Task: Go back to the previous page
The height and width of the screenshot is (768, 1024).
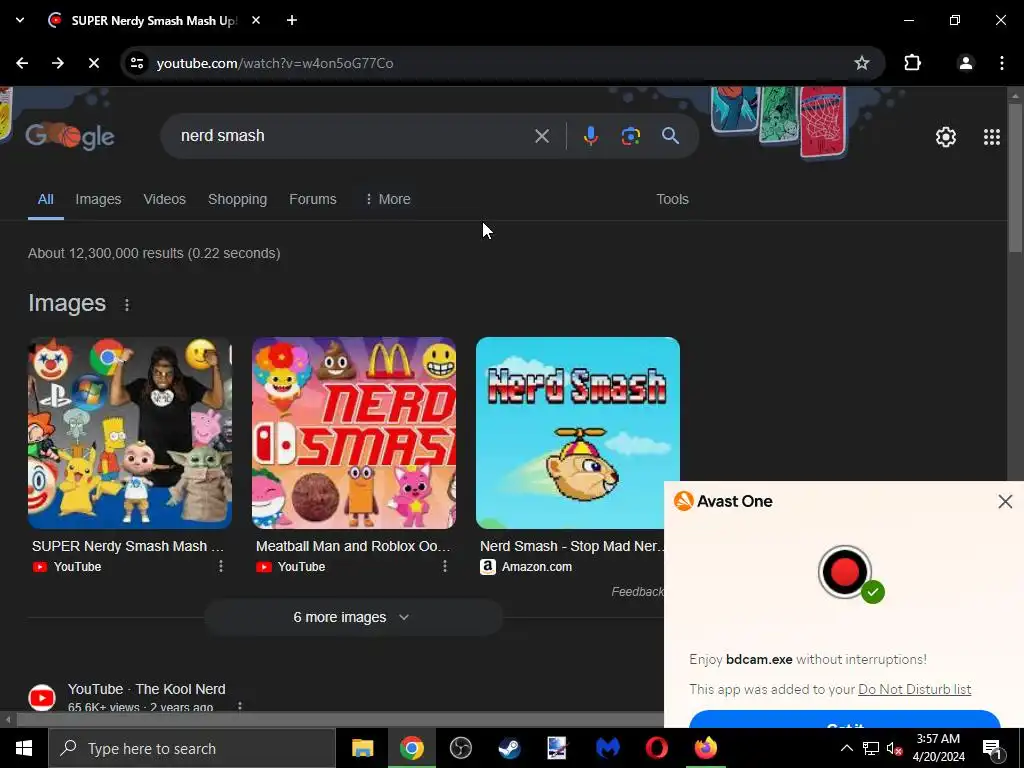Action: pos(22,63)
